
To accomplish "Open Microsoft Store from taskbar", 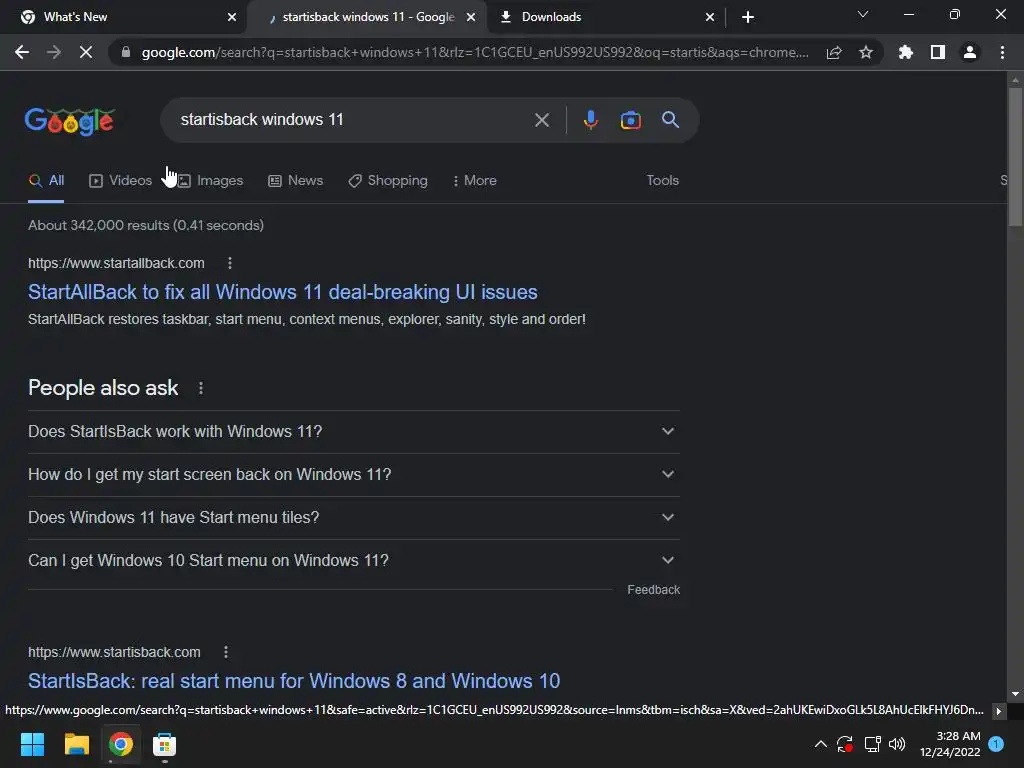I will tap(165, 744).
